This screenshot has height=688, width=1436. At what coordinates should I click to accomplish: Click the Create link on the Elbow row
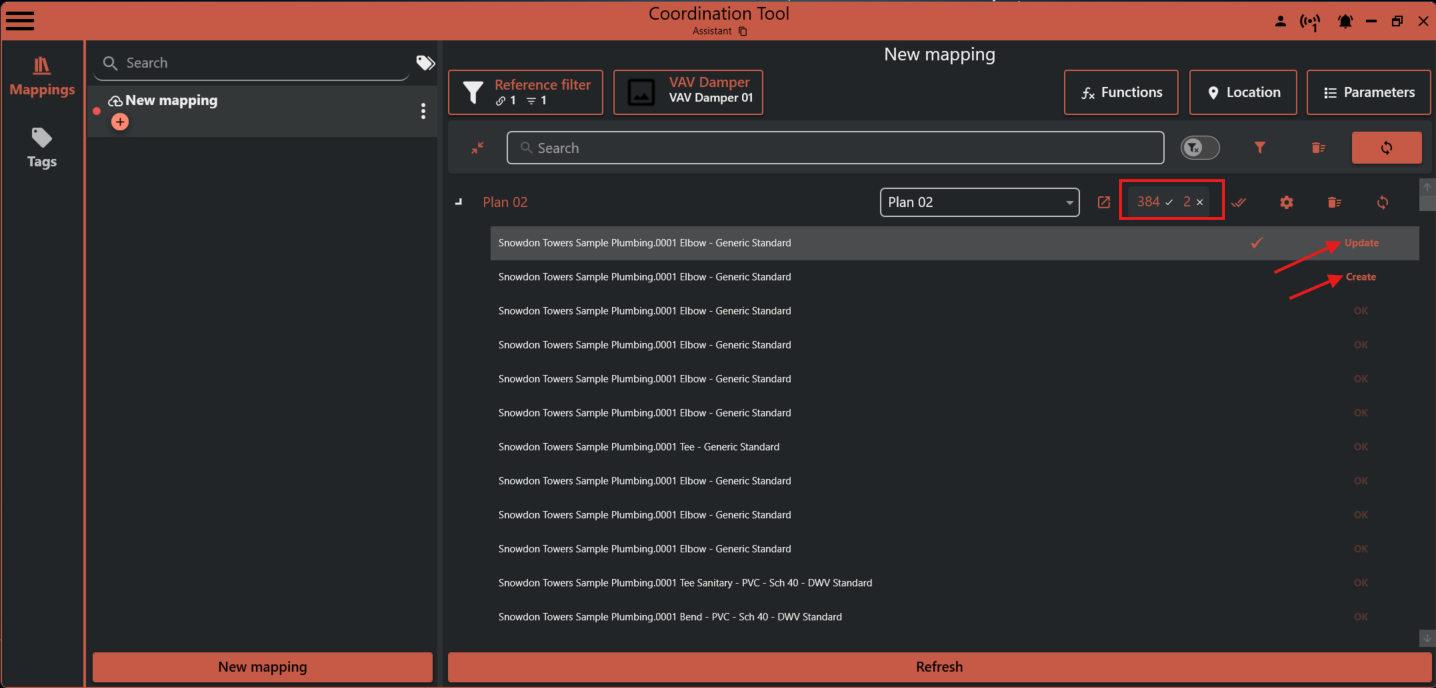click(1359, 277)
